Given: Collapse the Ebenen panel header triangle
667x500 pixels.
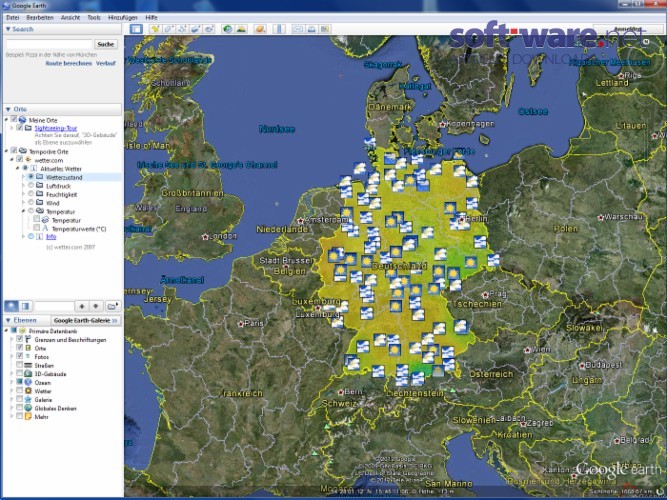Looking at the screenshot, I should tap(8, 320).
